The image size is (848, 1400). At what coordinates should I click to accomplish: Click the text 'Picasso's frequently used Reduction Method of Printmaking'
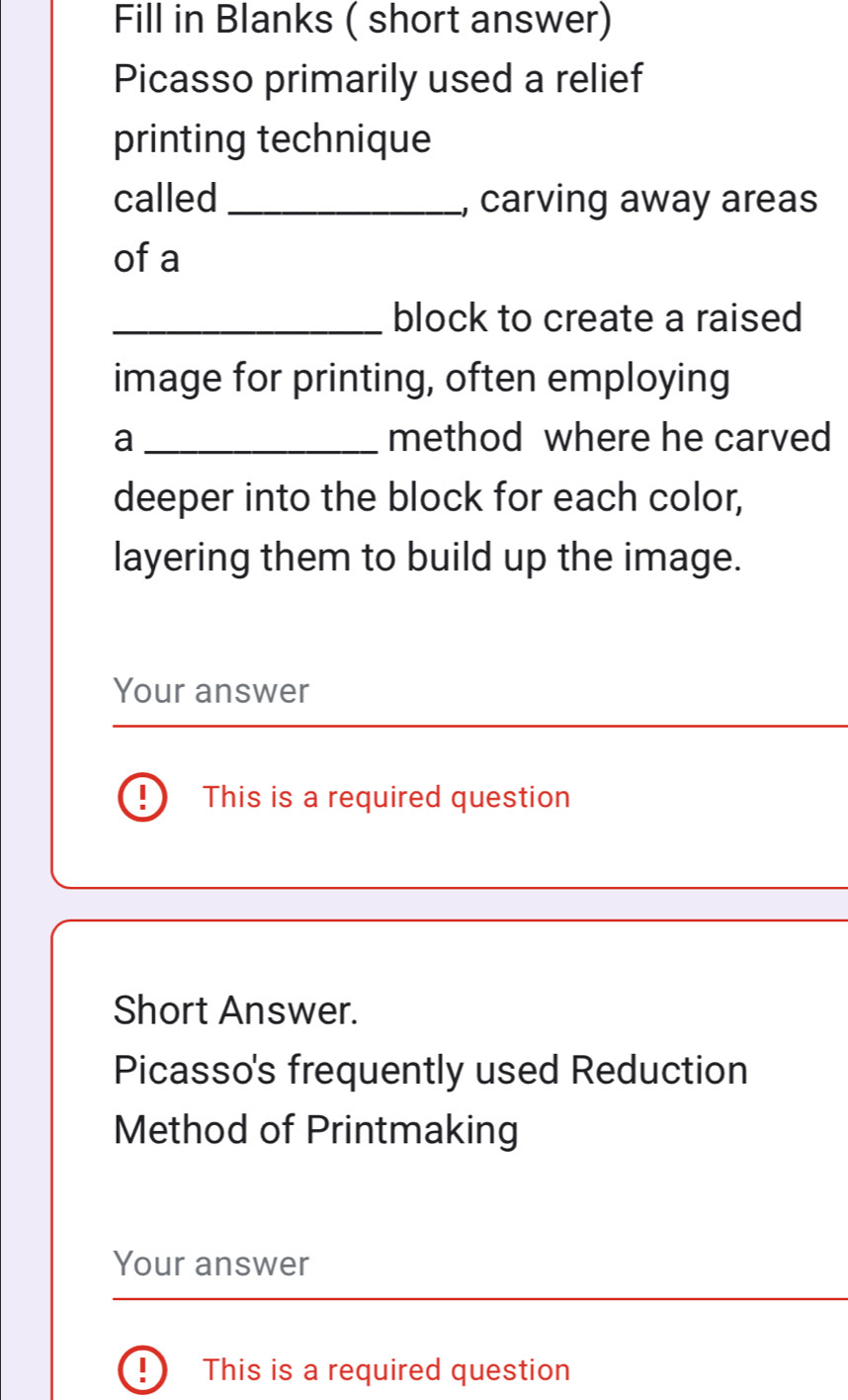pos(431,1099)
